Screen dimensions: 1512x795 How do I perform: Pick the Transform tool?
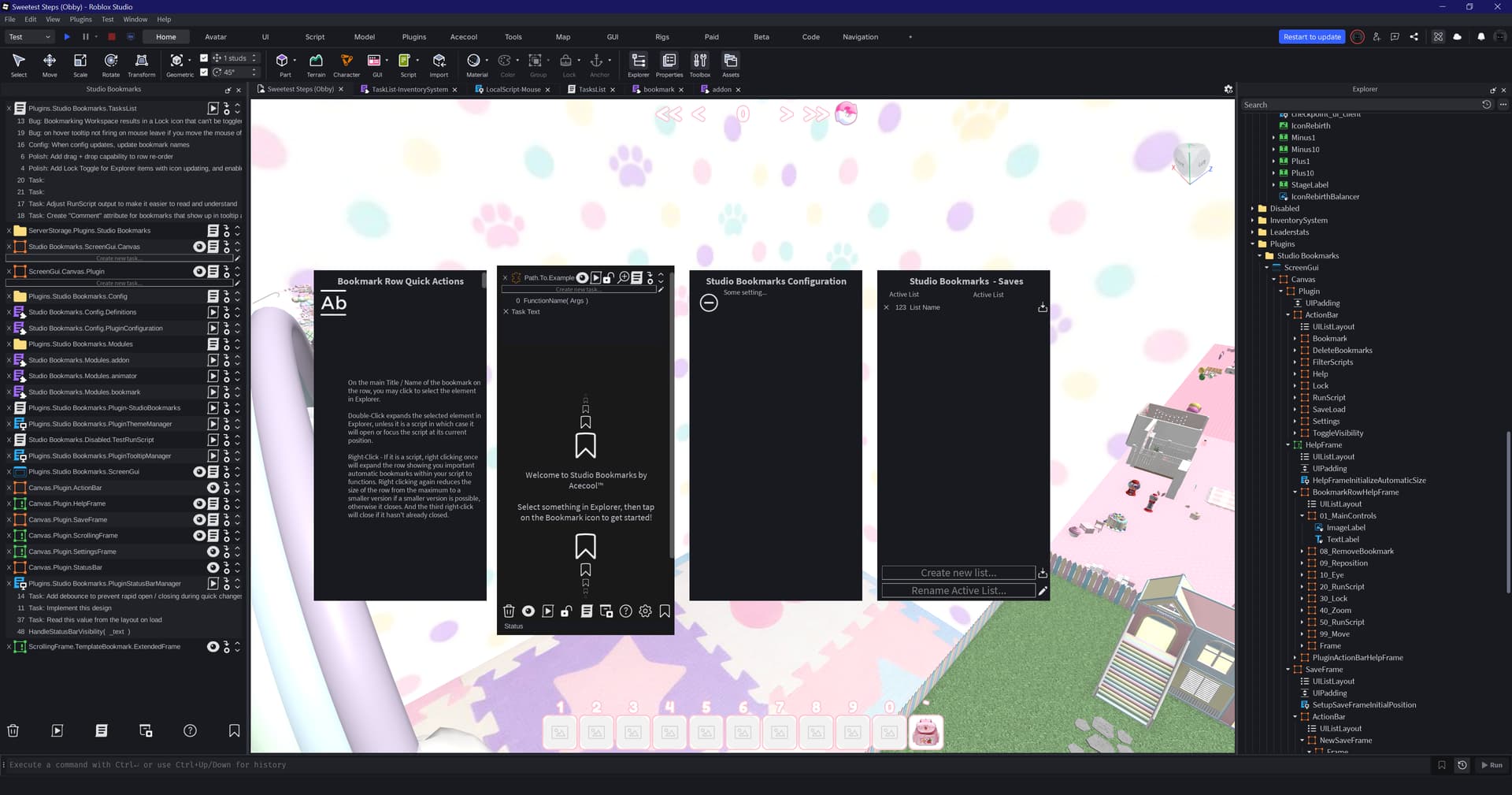142,65
